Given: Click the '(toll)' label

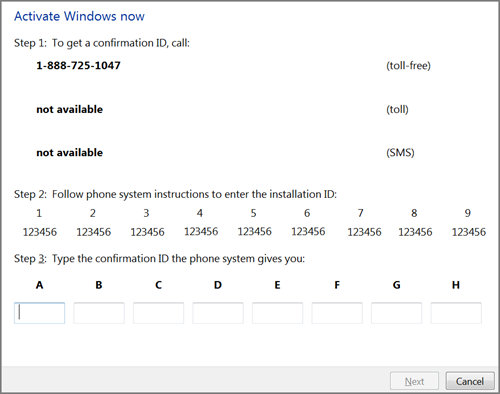Looking at the screenshot, I should click(x=397, y=109).
